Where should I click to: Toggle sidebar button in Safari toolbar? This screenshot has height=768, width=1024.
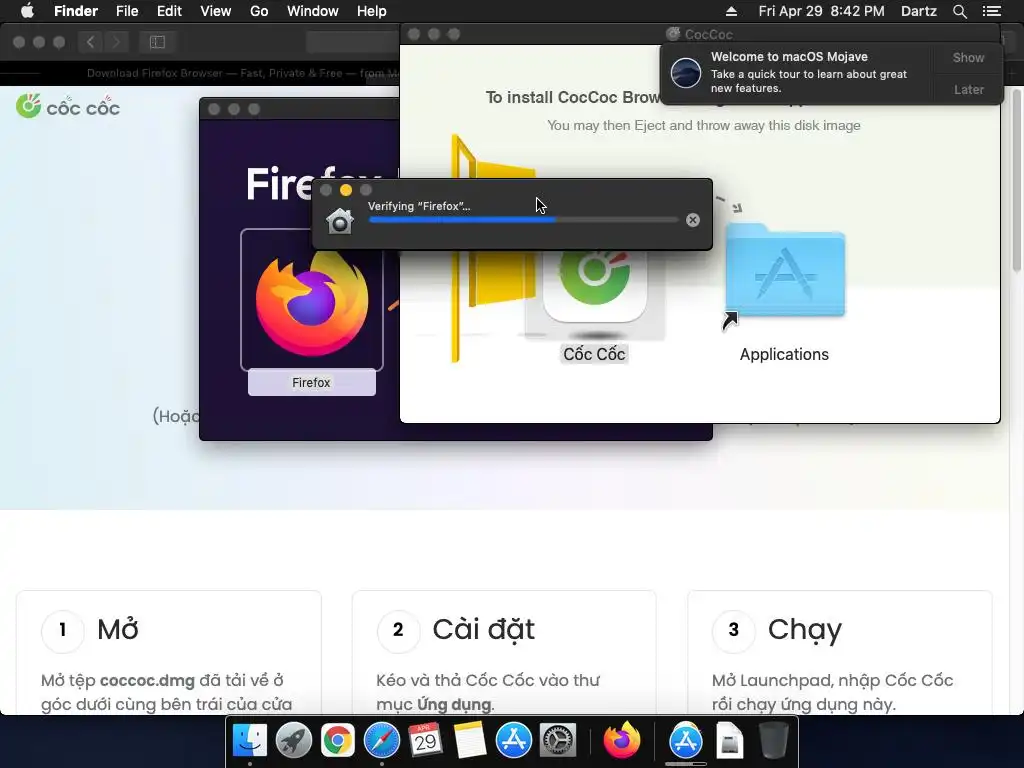point(157,42)
